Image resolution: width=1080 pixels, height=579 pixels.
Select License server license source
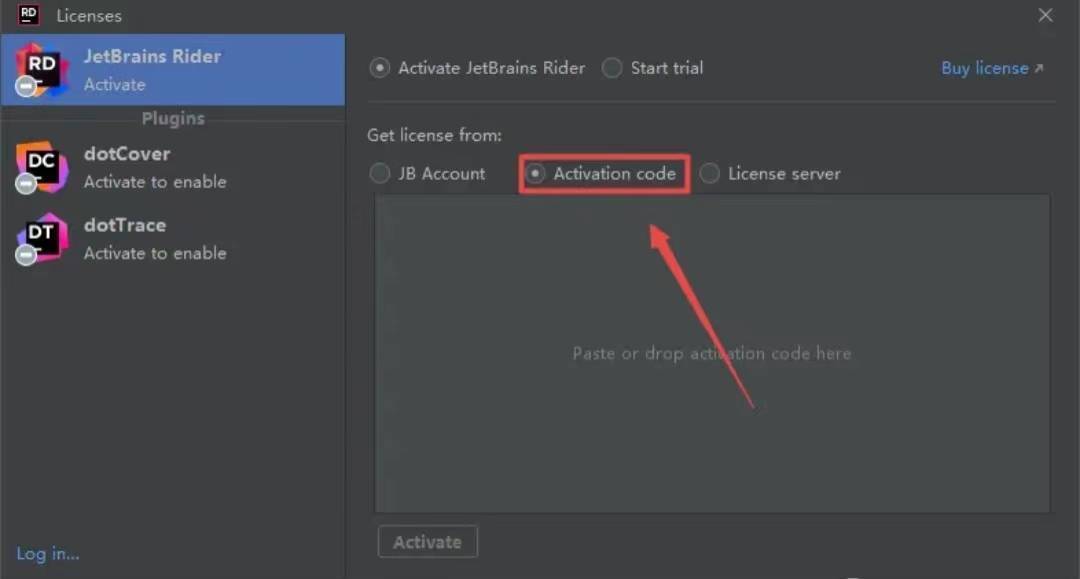tap(770, 173)
